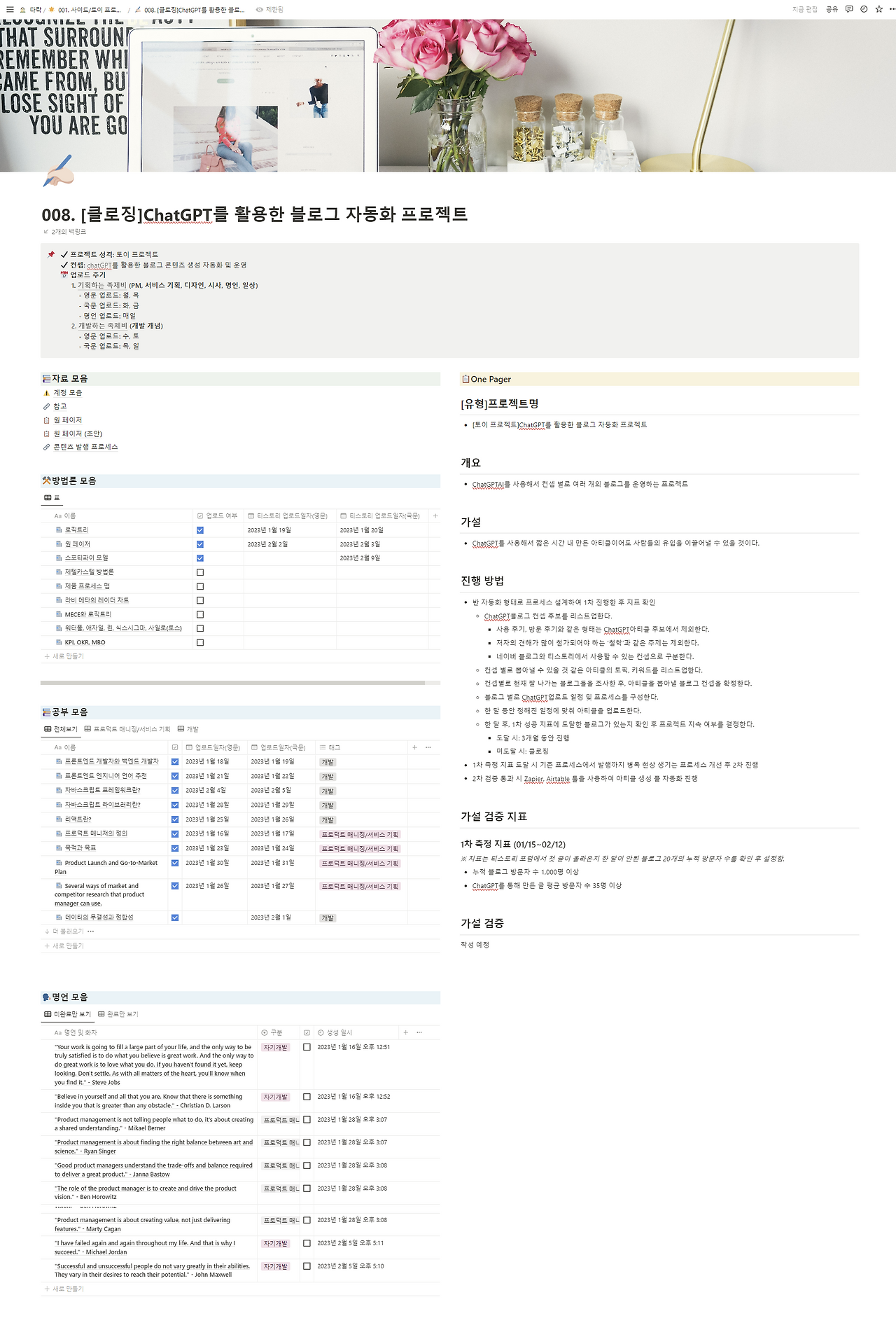Screen dimensions: 896x1337
Task: Uncheck 업로드 여부 for 로직트리
Action: [200, 530]
